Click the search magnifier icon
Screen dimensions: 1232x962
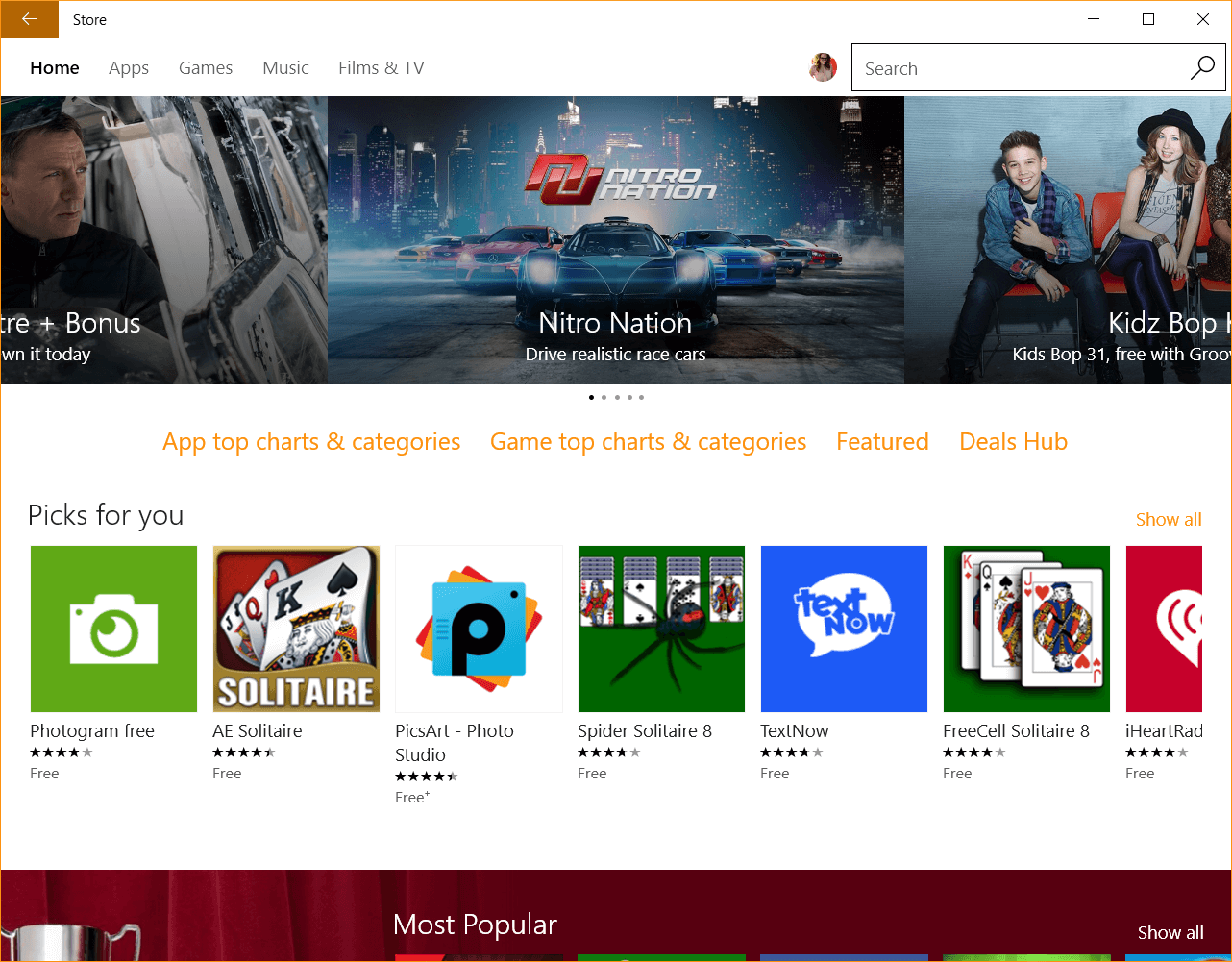tap(1202, 68)
